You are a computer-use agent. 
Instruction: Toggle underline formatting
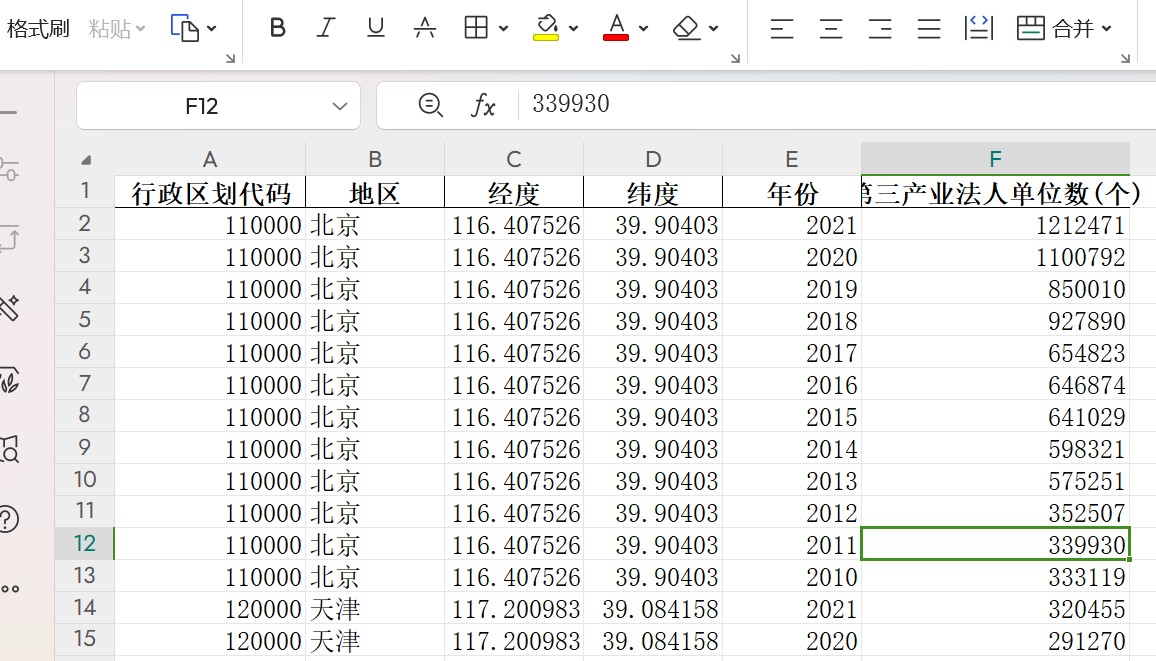[376, 28]
